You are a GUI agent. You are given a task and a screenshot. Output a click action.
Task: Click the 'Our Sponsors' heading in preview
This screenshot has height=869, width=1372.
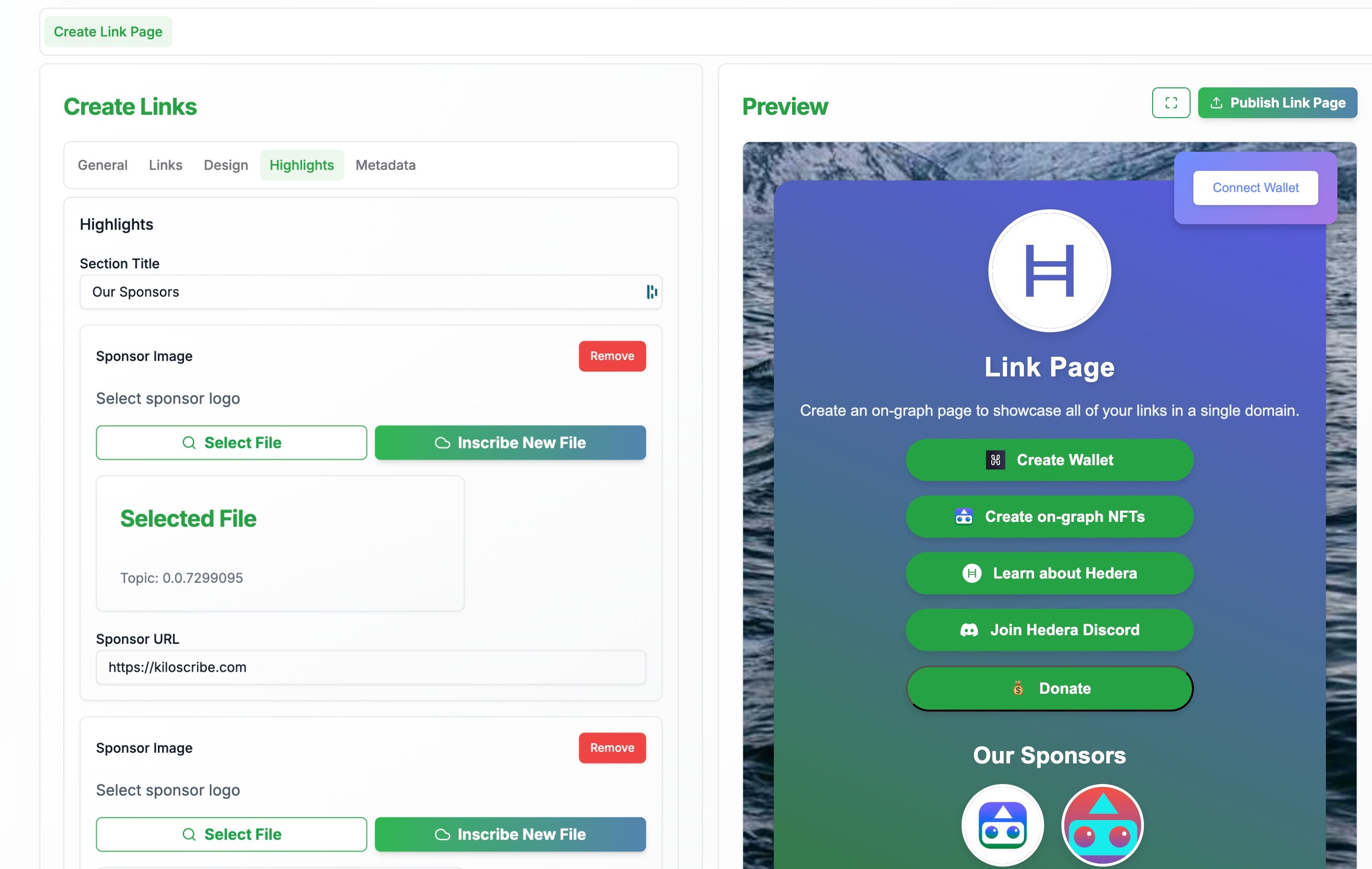pos(1049,755)
